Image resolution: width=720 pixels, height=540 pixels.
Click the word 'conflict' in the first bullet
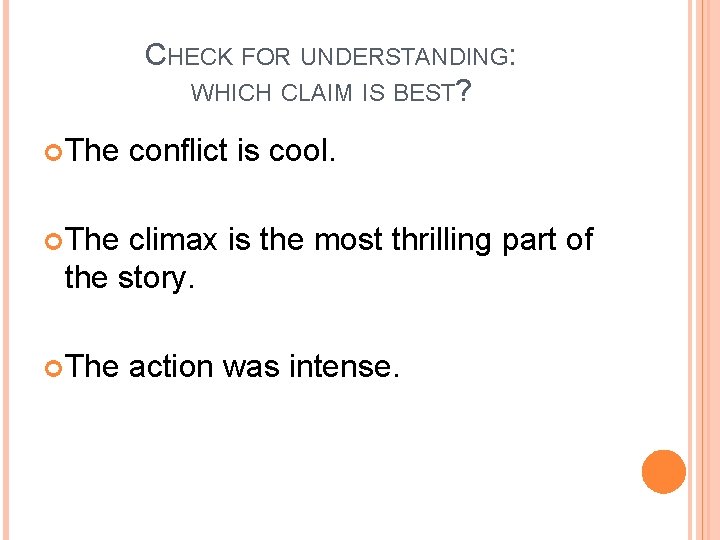coord(178,150)
